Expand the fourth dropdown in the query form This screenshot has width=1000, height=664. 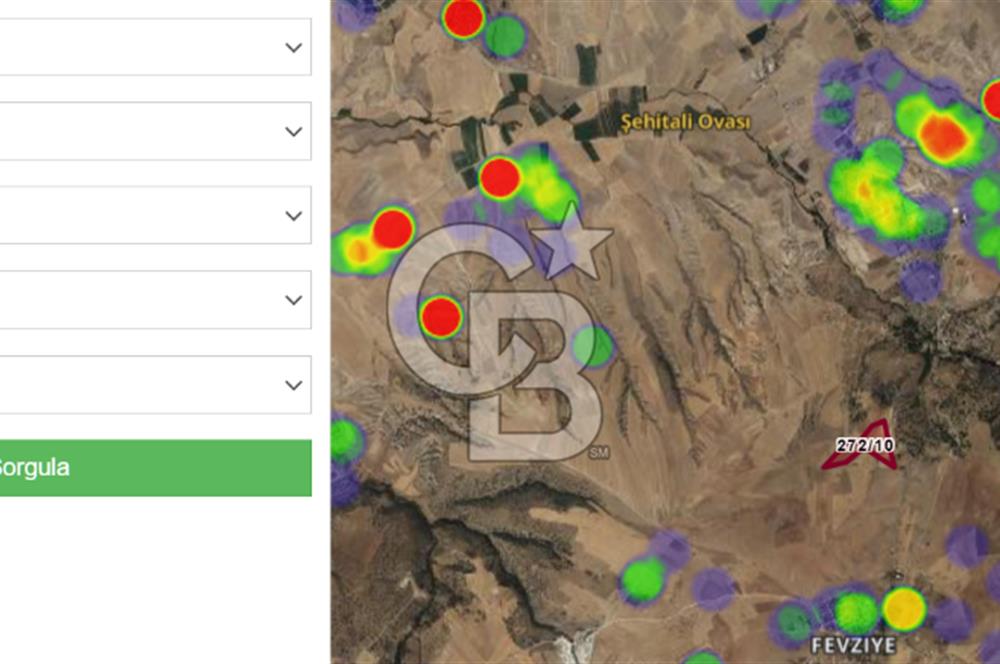(155, 300)
